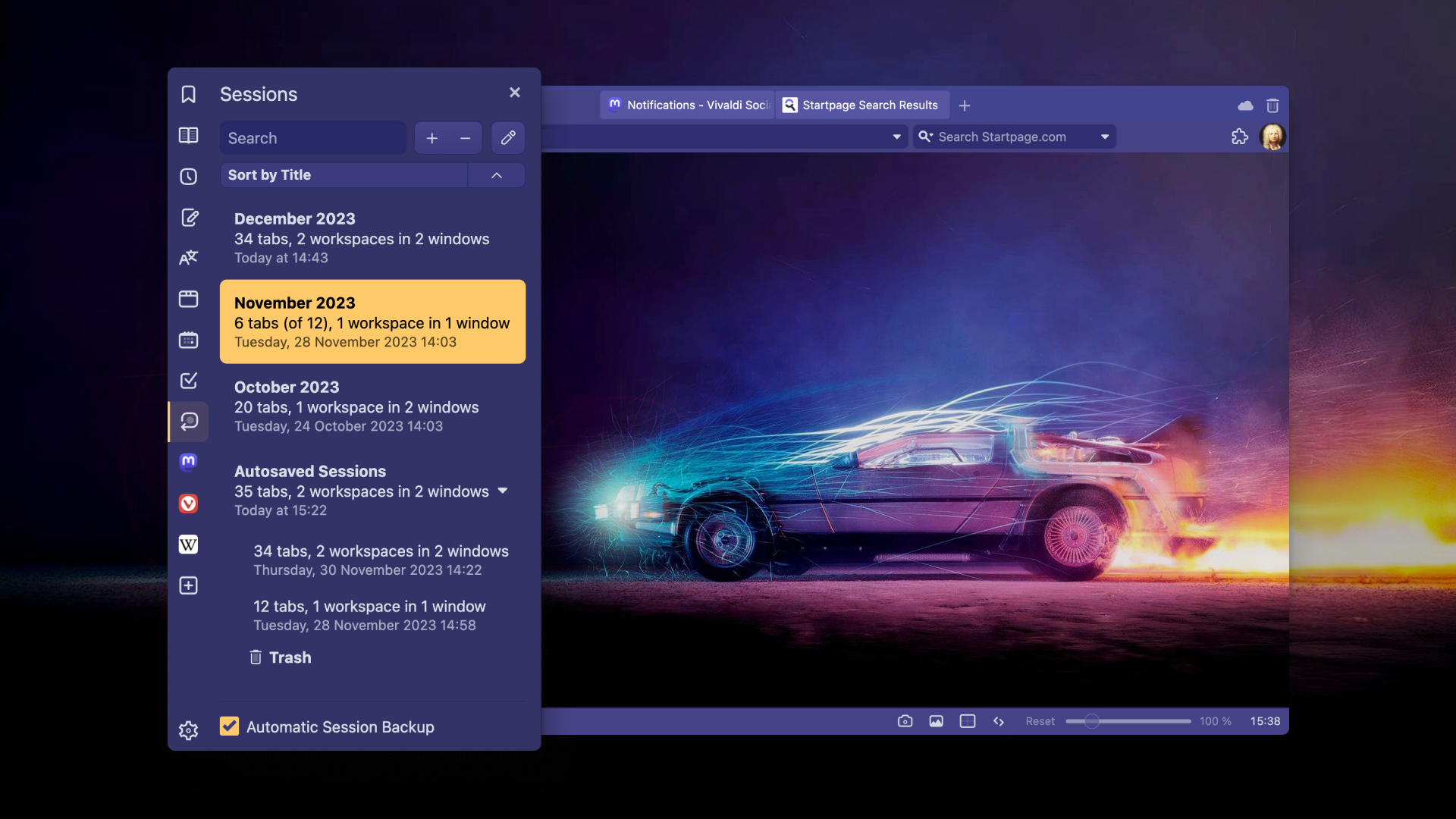
Task: Click the Mastodon social icon
Action: 188,461
